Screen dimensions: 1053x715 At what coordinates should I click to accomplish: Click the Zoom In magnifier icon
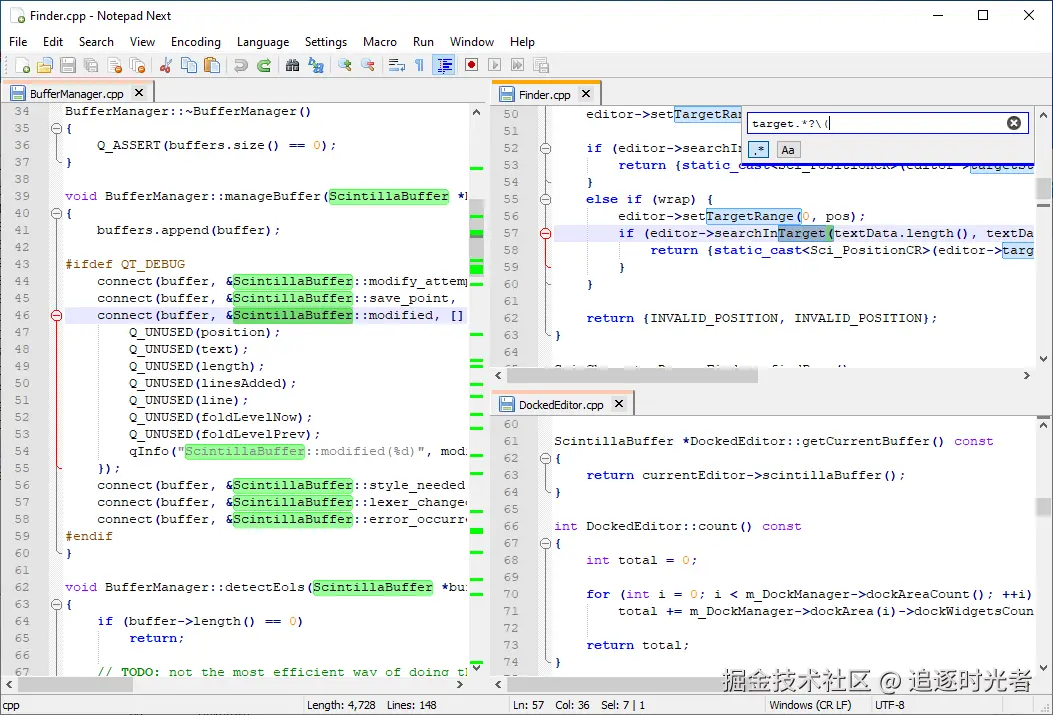pyautogui.click(x=345, y=65)
